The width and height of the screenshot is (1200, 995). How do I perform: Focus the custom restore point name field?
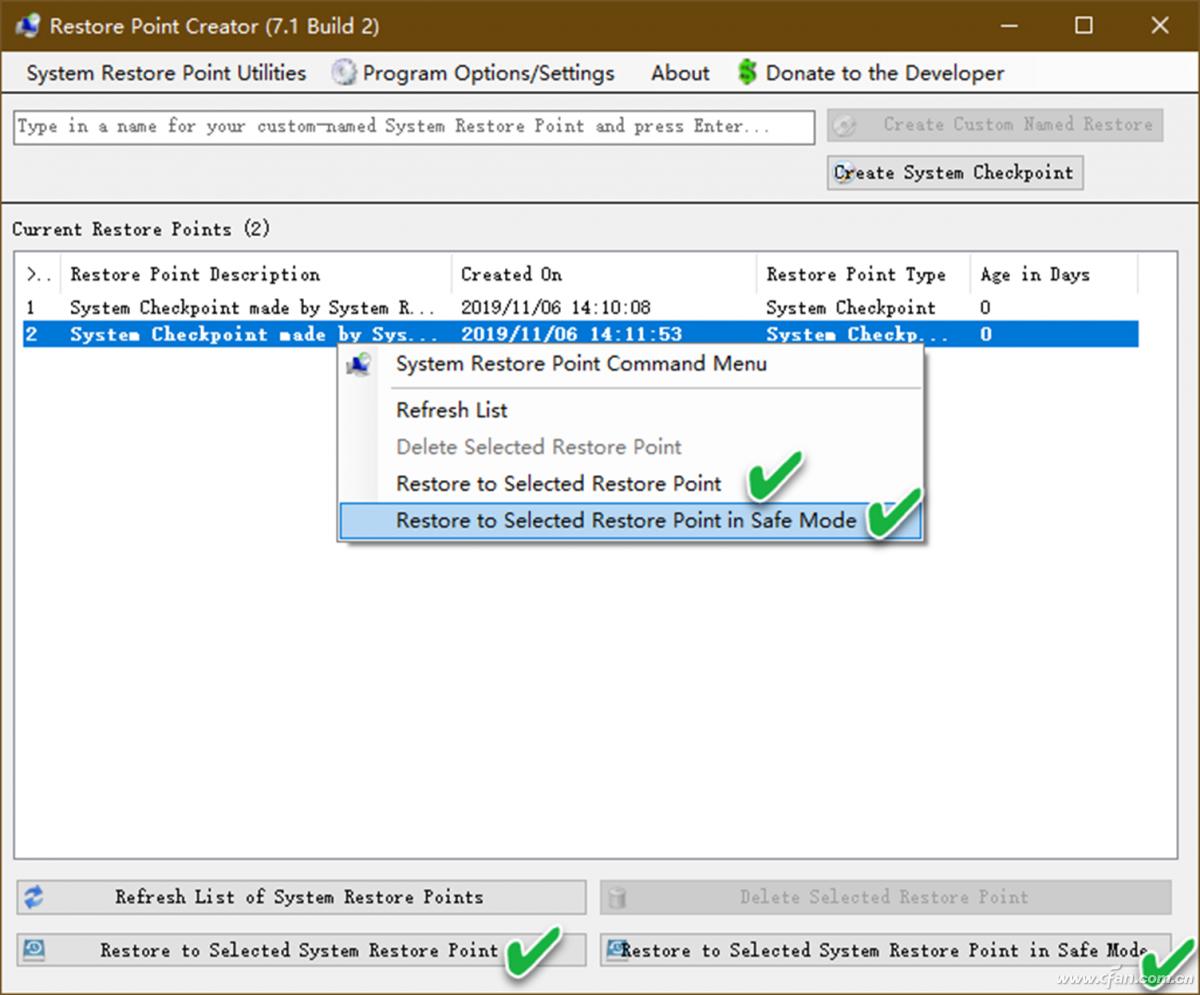[413, 127]
